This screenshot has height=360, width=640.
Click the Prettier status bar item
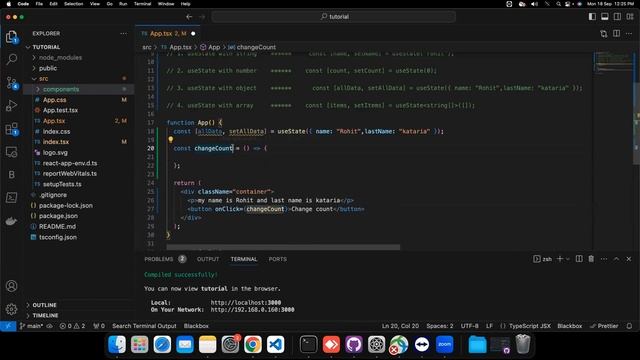tap(604, 326)
